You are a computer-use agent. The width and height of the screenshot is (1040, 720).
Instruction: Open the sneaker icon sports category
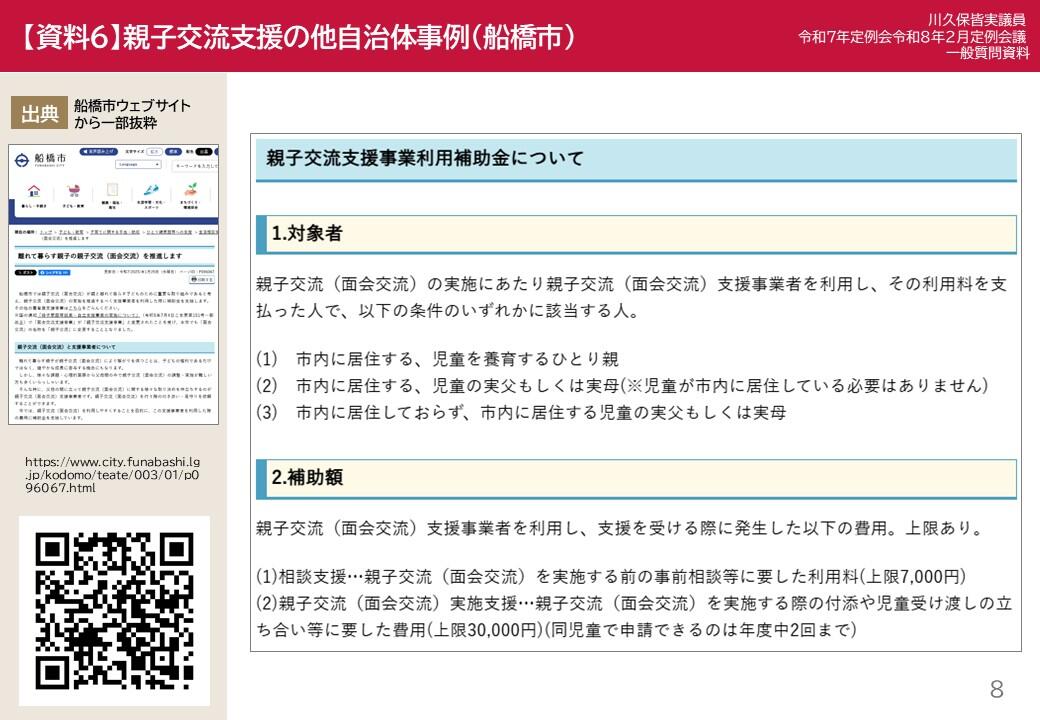151,190
